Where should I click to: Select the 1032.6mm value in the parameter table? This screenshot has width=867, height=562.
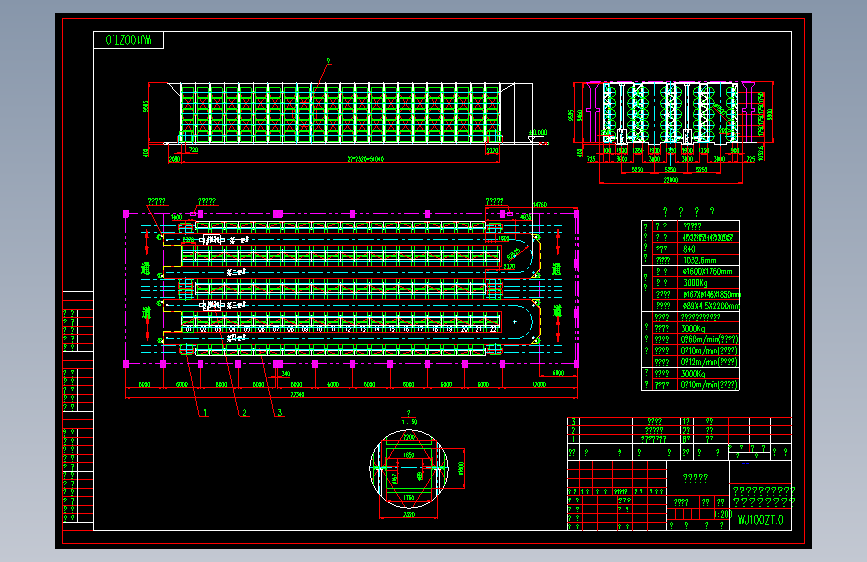point(699,261)
